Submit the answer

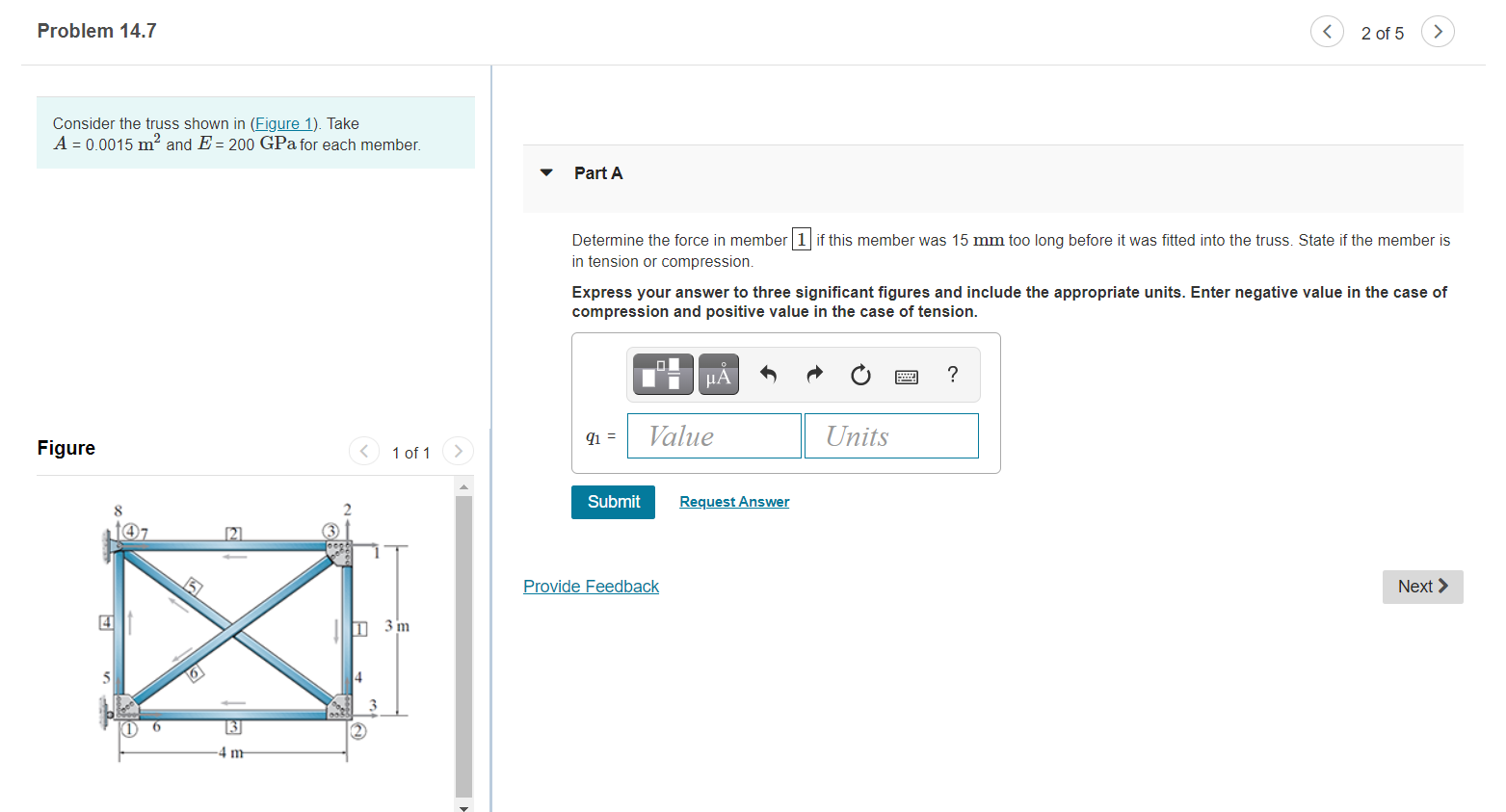[x=613, y=502]
